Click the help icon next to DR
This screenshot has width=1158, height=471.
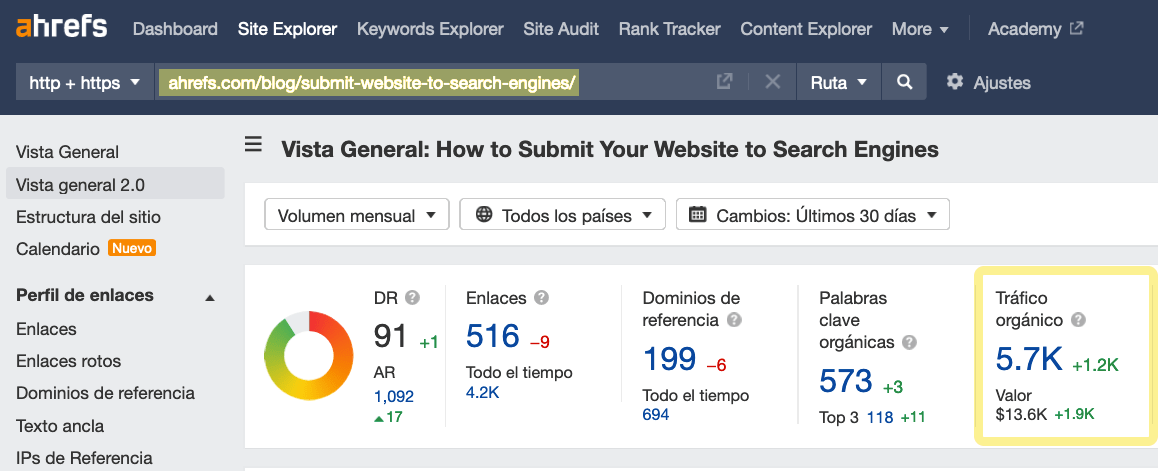pyautogui.click(x=412, y=297)
